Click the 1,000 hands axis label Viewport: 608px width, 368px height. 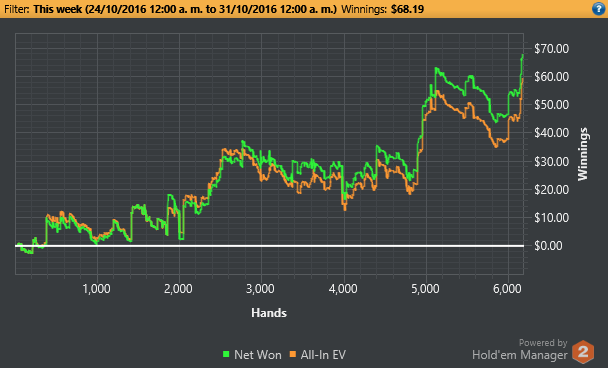[x=97, y=289]
